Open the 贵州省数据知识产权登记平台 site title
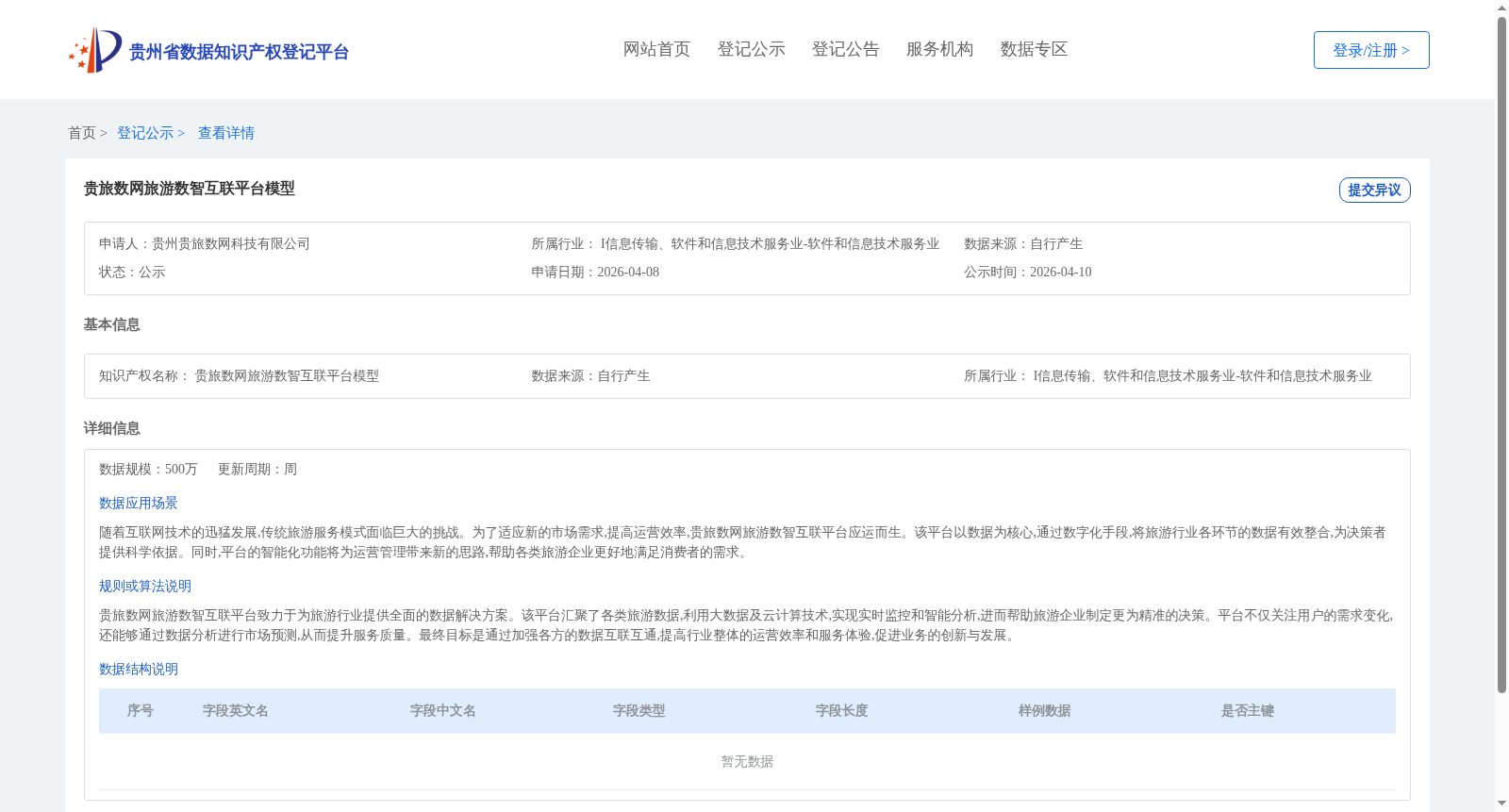This screenshot has height=812, width=1509. click(x=239, y=52)
